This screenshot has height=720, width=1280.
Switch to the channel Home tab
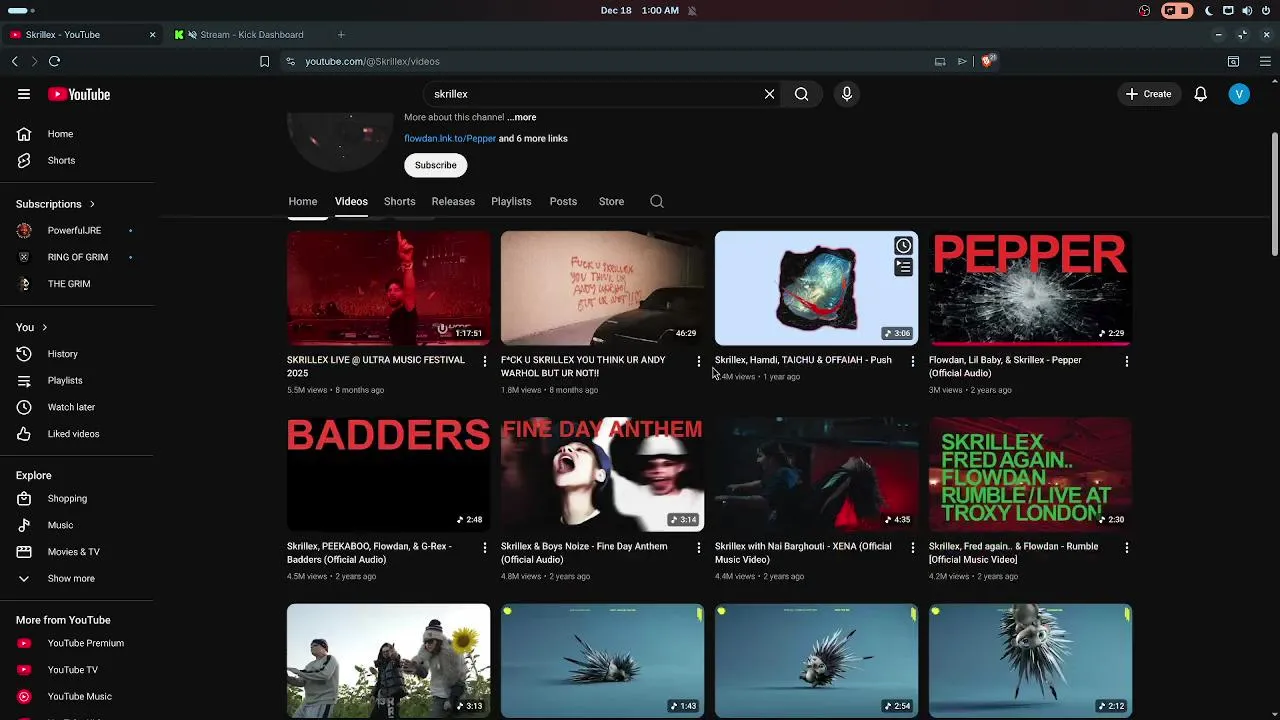pyautogui.click(x=303, y=201)
